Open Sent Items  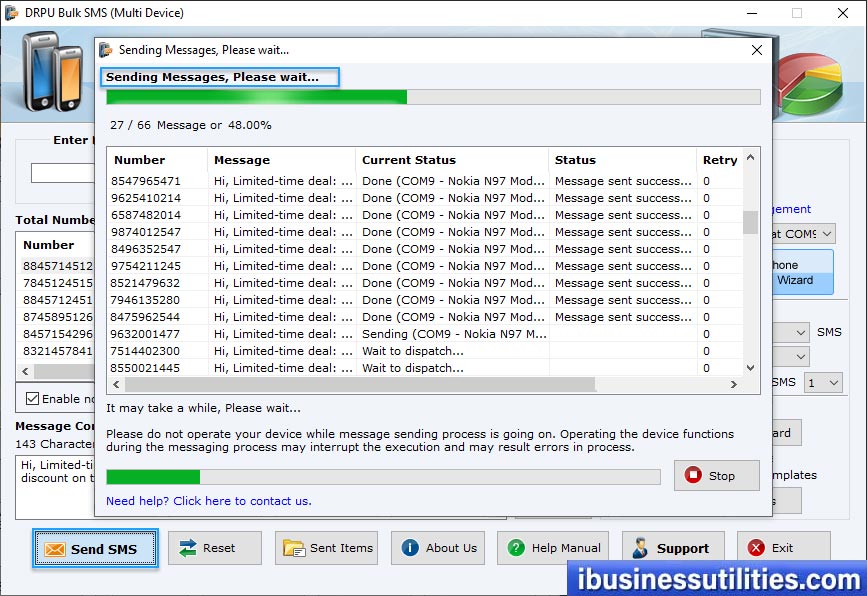[326, 548]
